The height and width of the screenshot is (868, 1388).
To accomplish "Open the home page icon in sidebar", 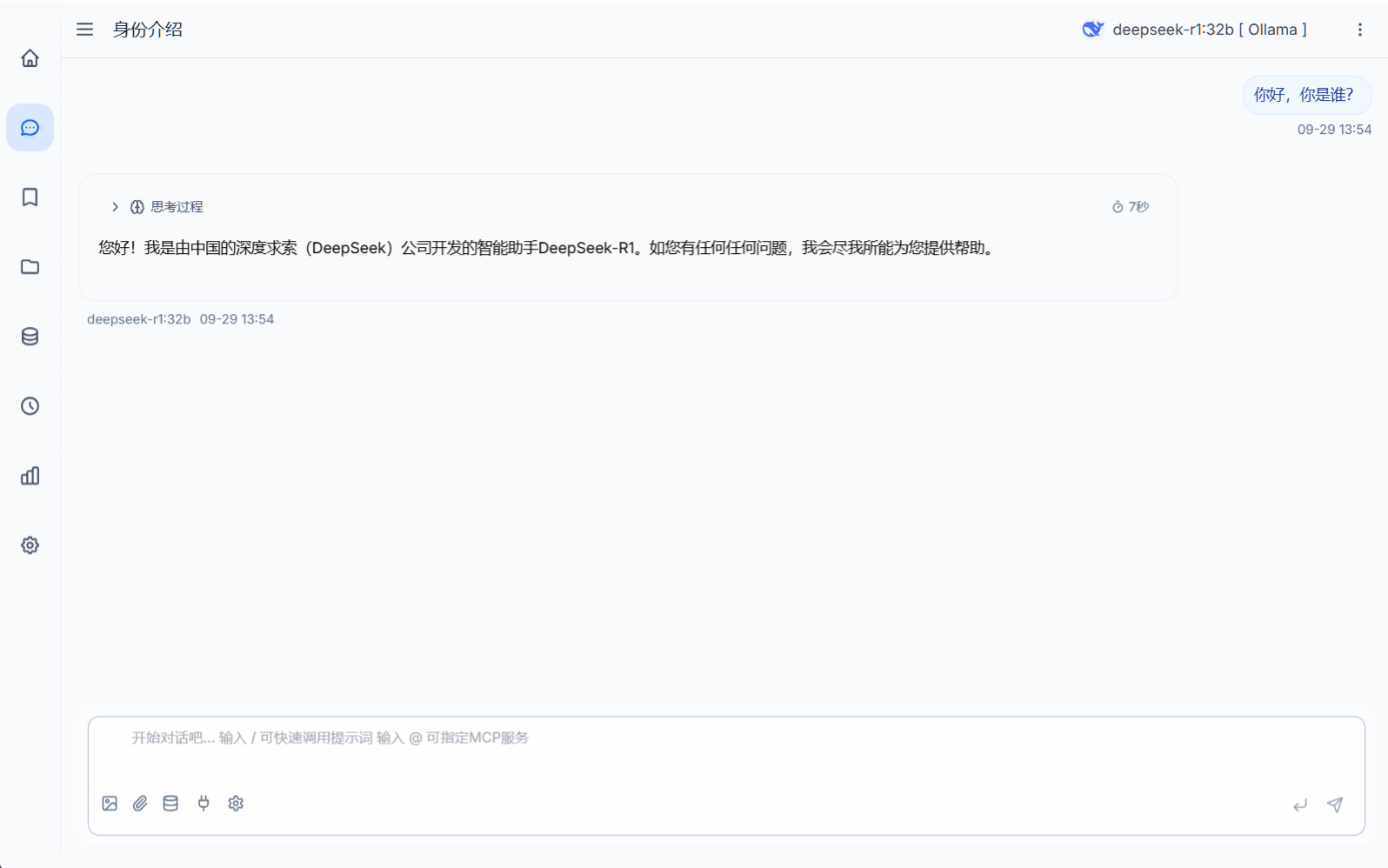I will (30, 58).
